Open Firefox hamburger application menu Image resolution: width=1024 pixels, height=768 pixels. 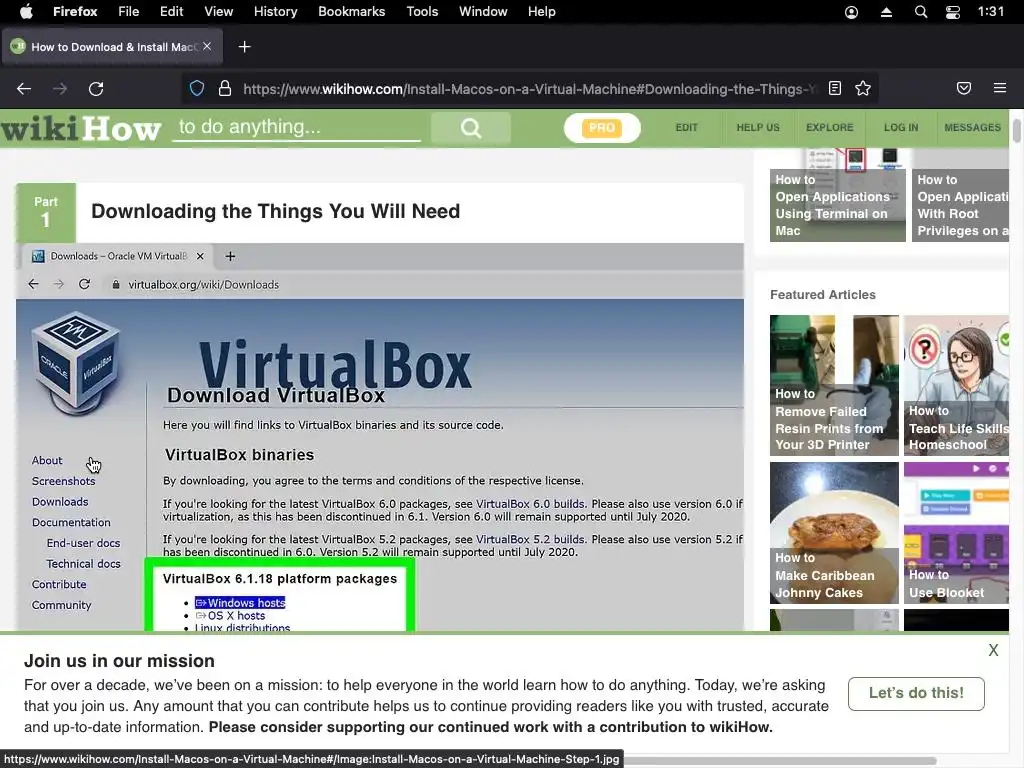(x=1000, y=88)
